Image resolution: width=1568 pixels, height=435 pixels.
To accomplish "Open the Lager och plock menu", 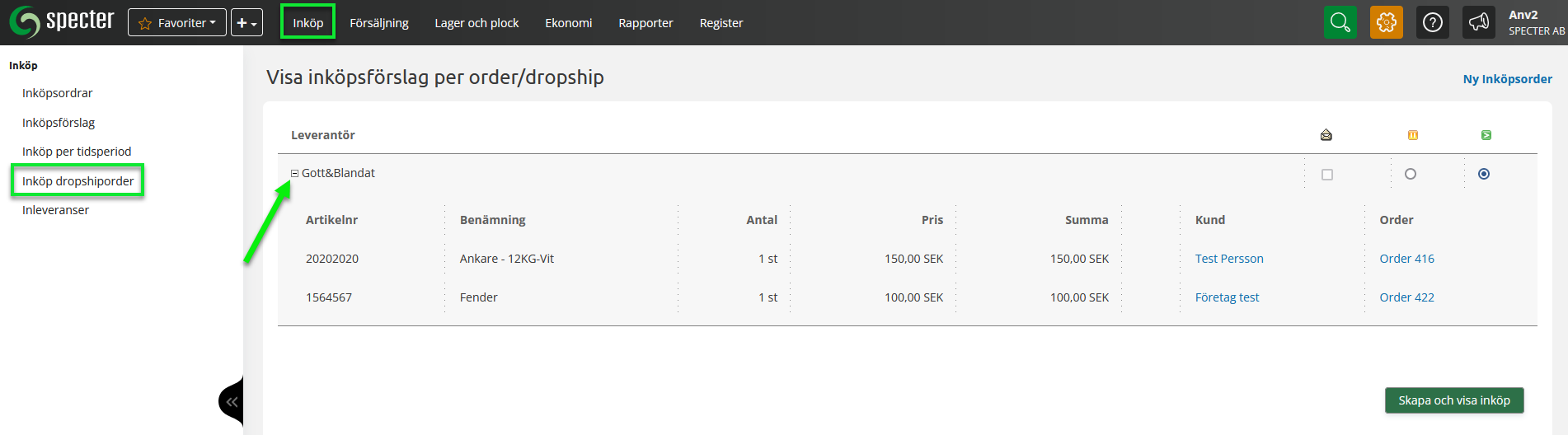I will point(477,23).
